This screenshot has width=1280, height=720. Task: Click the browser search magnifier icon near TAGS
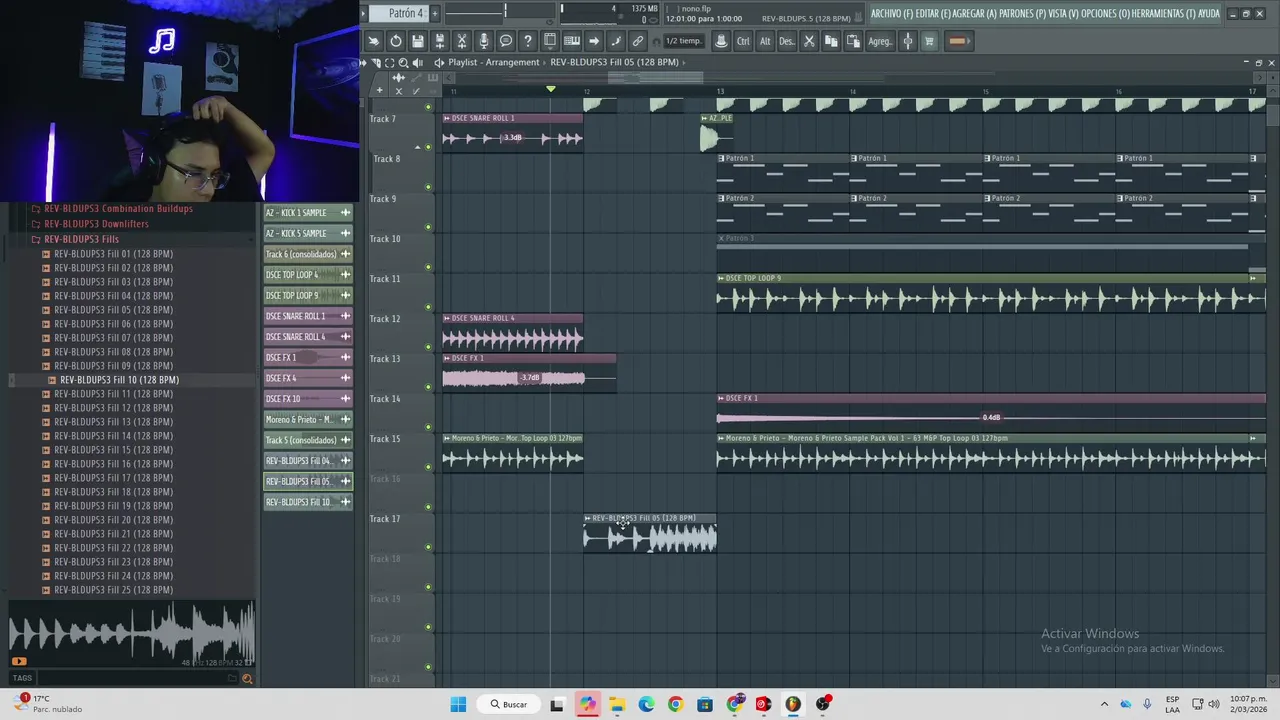[247, 678]
